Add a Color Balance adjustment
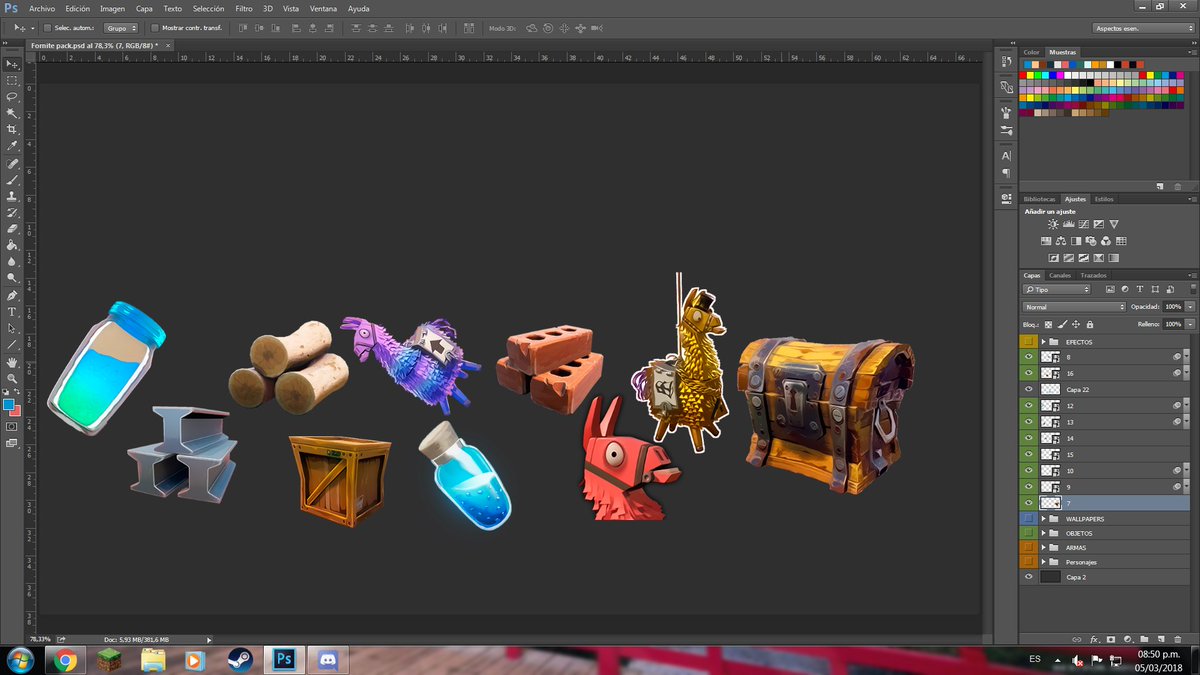The width and height of the screenshot is (1200, 675). click(x=1061, y=241)
